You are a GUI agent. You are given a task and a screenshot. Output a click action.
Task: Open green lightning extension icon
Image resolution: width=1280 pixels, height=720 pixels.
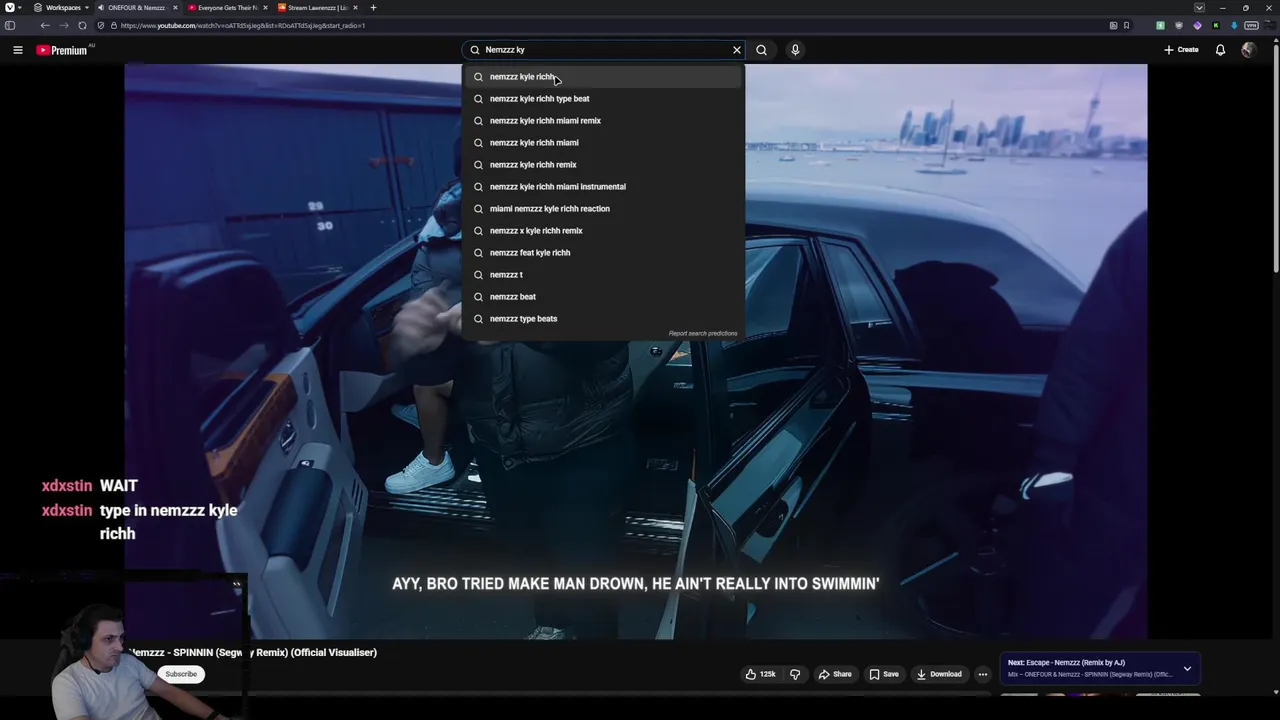pos(1160,26)
